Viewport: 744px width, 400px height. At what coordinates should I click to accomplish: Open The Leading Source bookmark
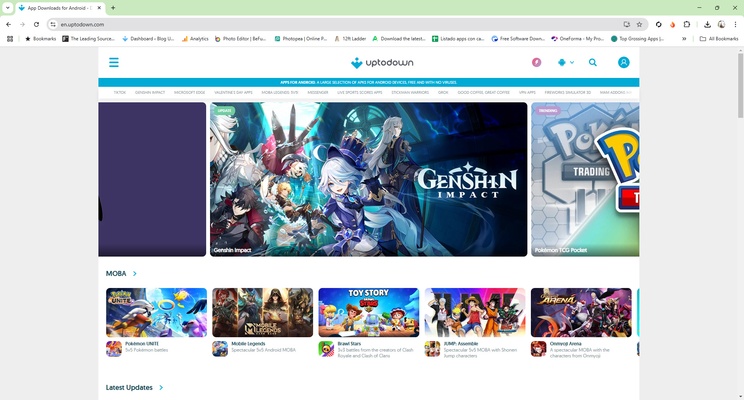tap(89, 39)
